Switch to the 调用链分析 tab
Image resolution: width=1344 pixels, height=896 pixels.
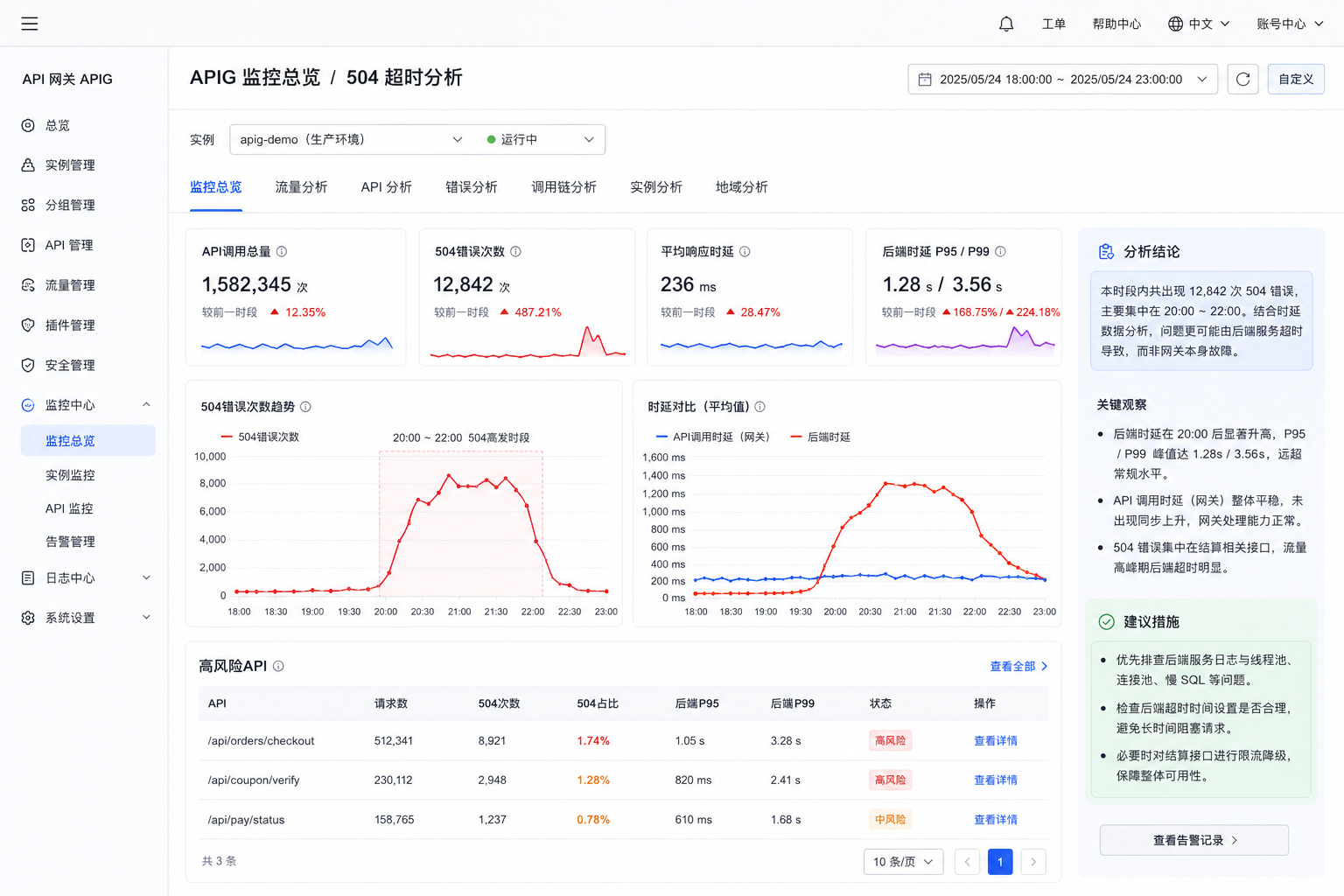[563, 187]
